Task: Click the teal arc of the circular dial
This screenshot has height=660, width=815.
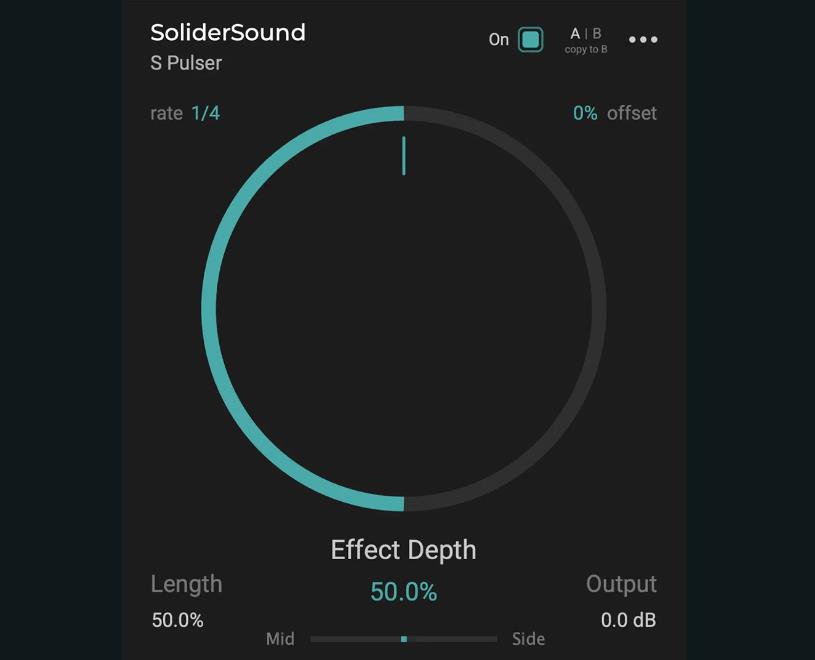Action: pos(209,309)
